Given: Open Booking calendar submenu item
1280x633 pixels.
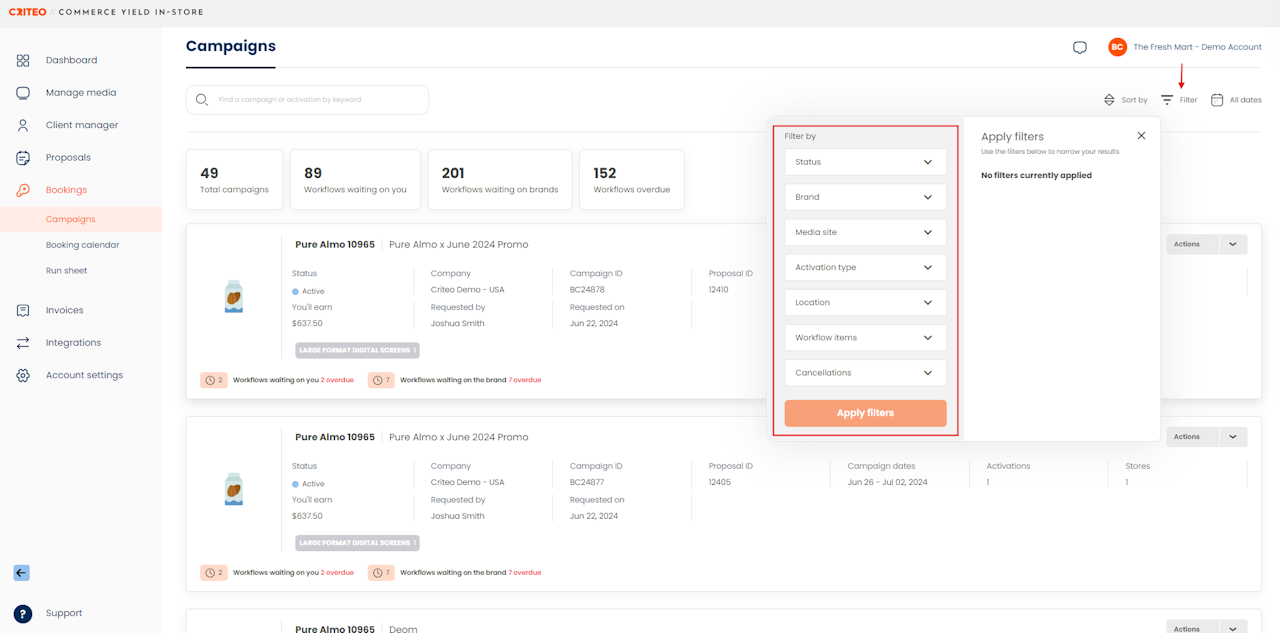Looking at the screenshot, I should click(x=82, y=245).
